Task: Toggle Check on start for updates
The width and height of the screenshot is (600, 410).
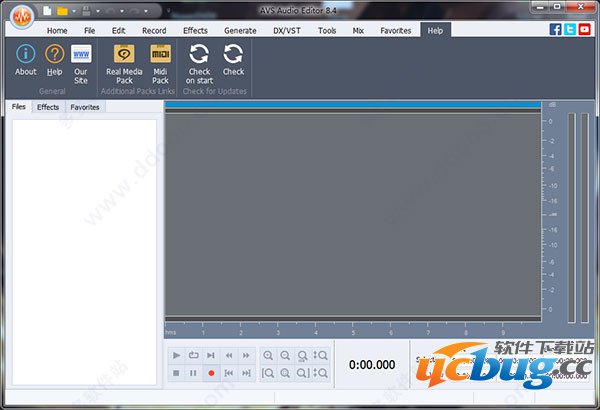Action: coord(199,64)
